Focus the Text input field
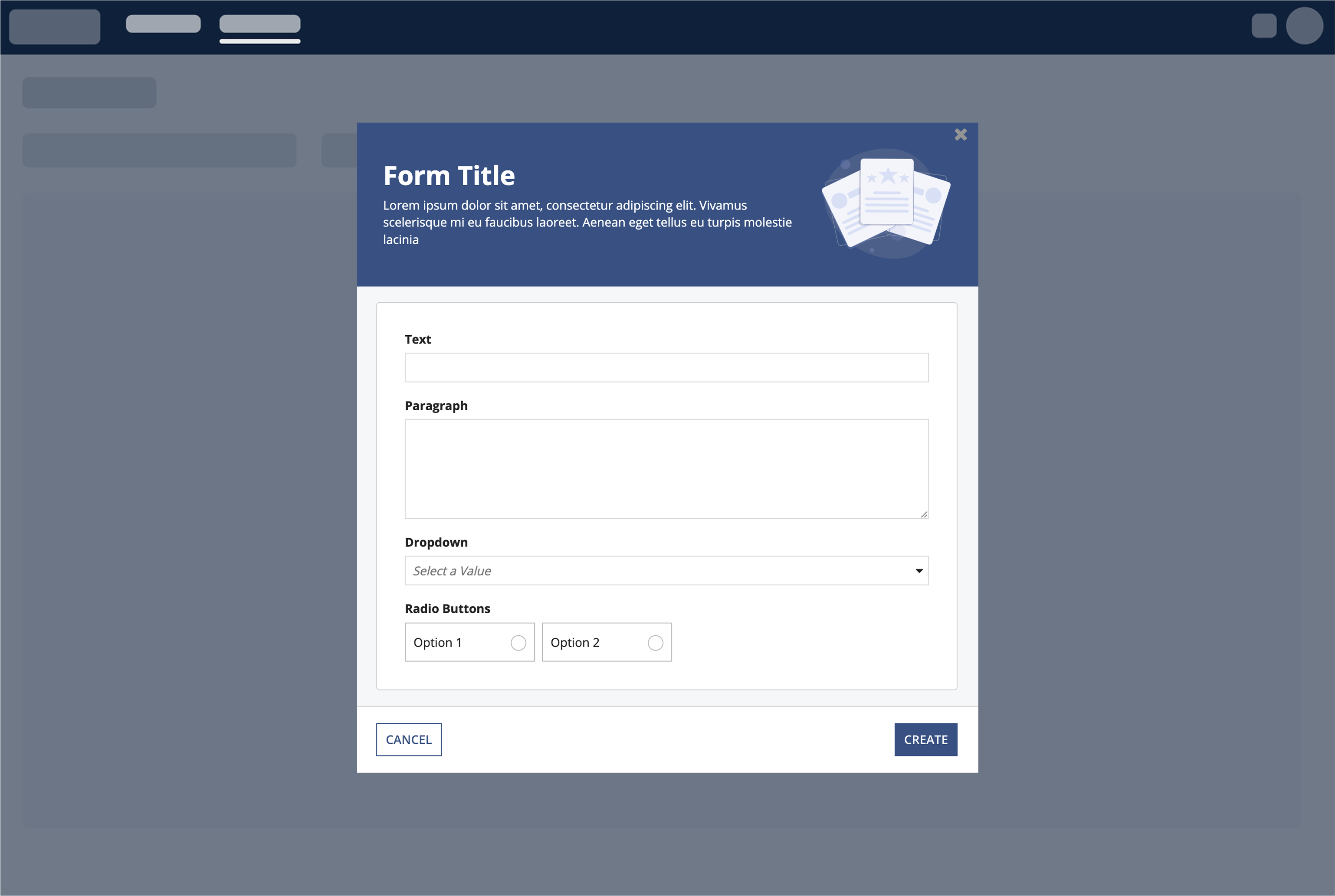 click(x=666, y=367)
